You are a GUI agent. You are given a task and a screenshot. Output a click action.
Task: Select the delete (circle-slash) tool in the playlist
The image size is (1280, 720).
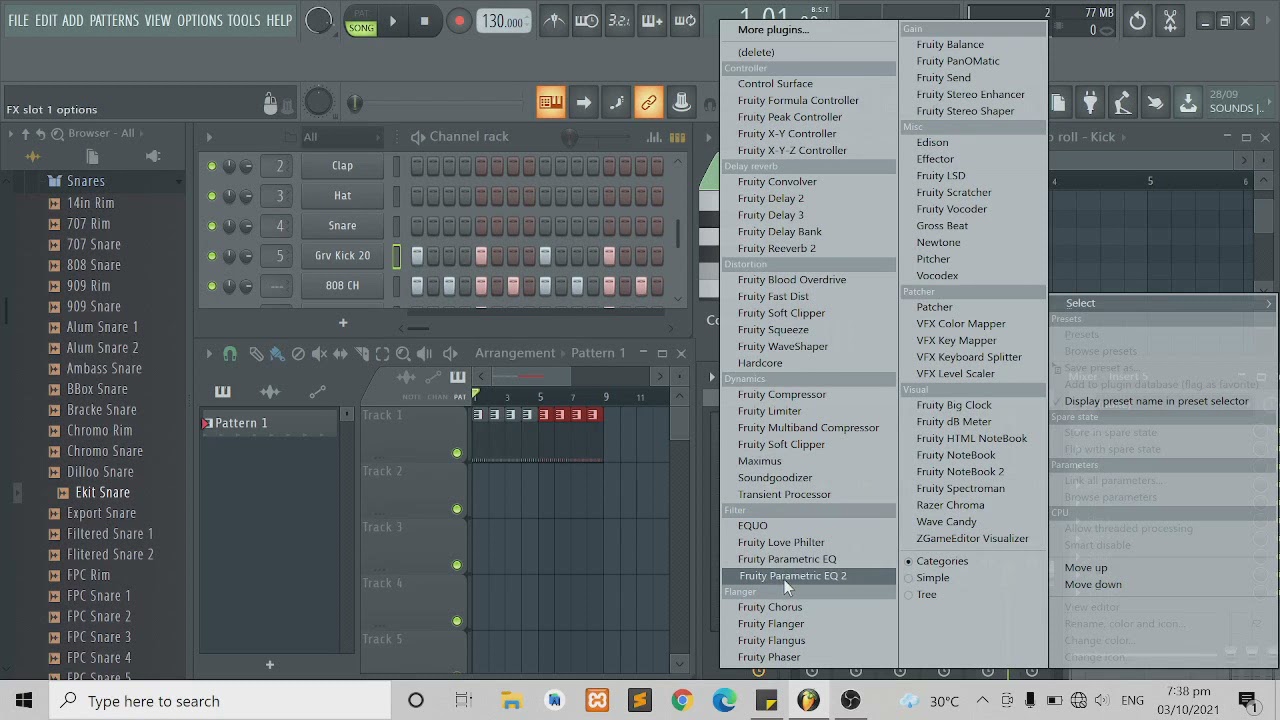click(x=298, y=353)
